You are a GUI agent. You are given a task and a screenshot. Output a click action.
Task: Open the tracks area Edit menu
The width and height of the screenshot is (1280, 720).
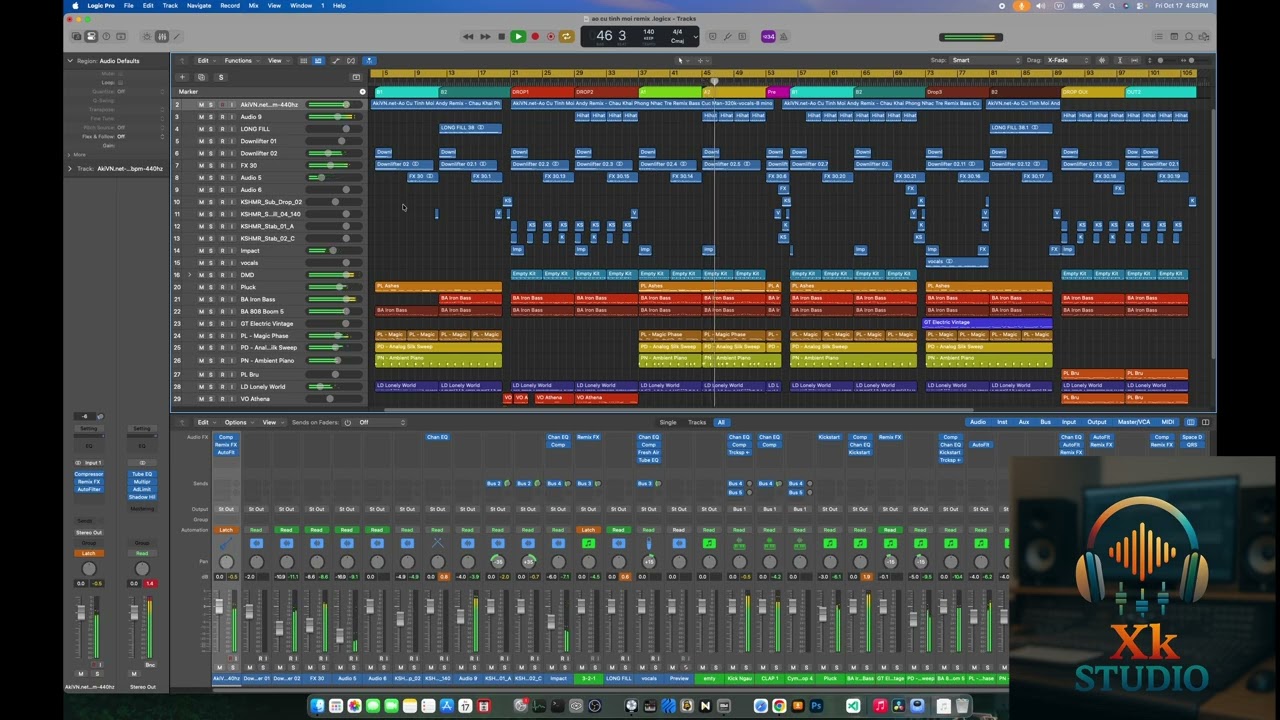pos(204,61)
